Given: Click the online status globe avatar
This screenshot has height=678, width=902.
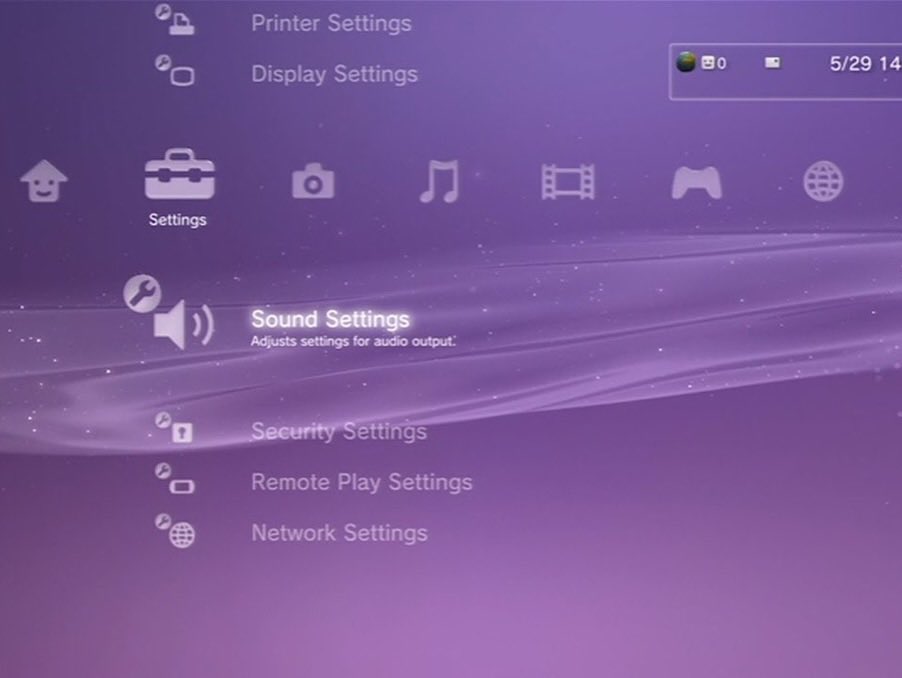Looking at the screenshot, I should coord(686,62).
